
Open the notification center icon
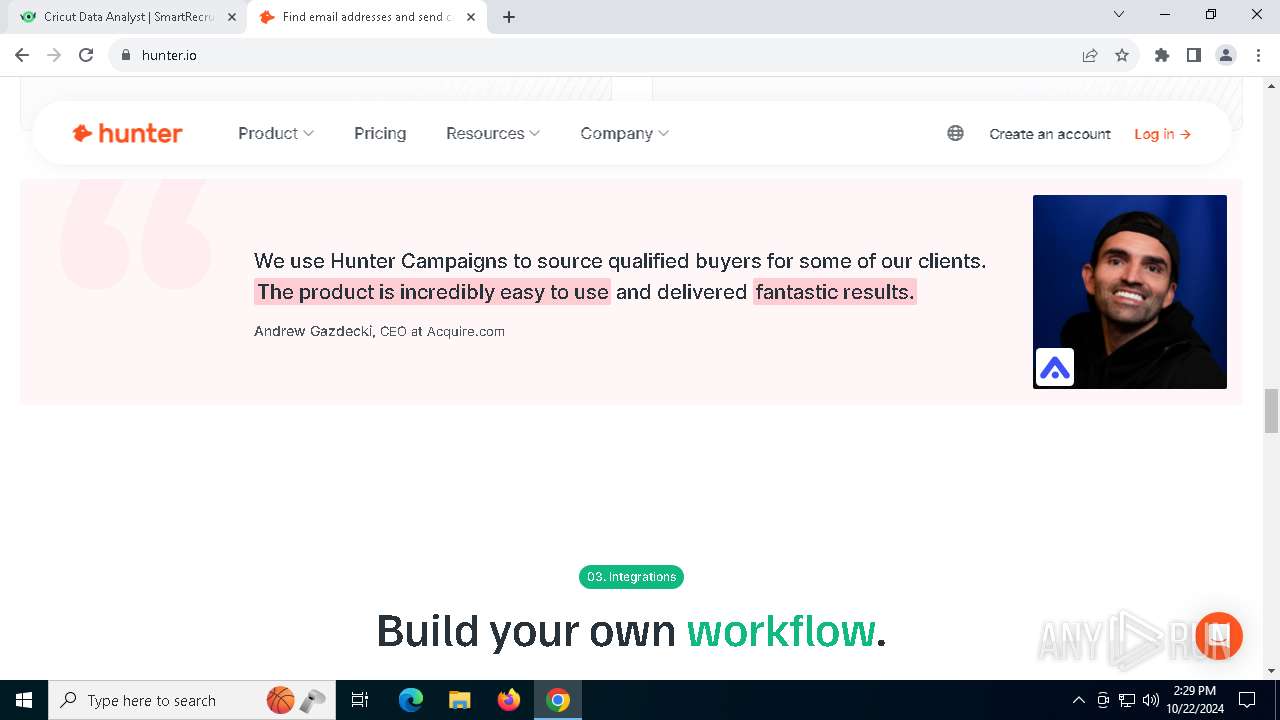point(1247,700)
